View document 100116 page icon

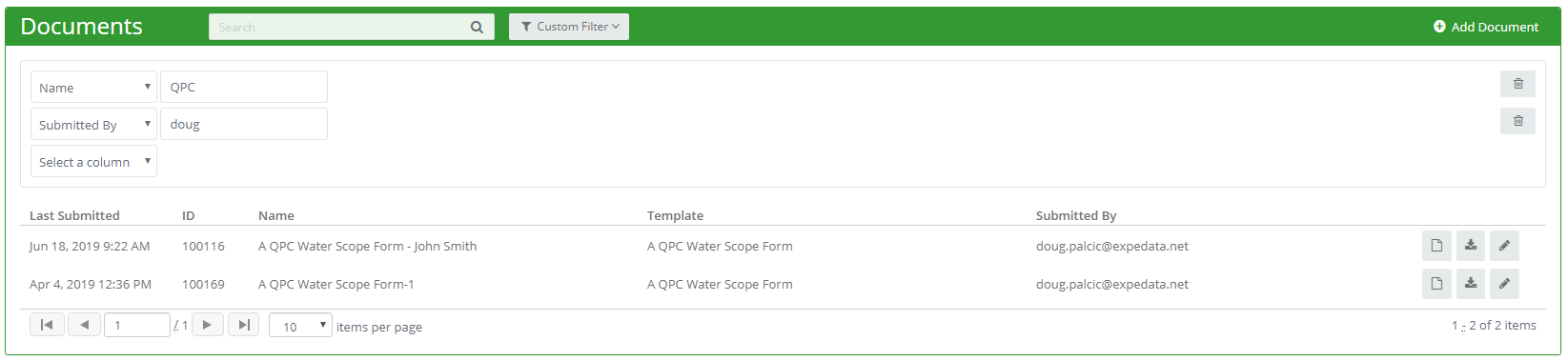pos(1436,246)
